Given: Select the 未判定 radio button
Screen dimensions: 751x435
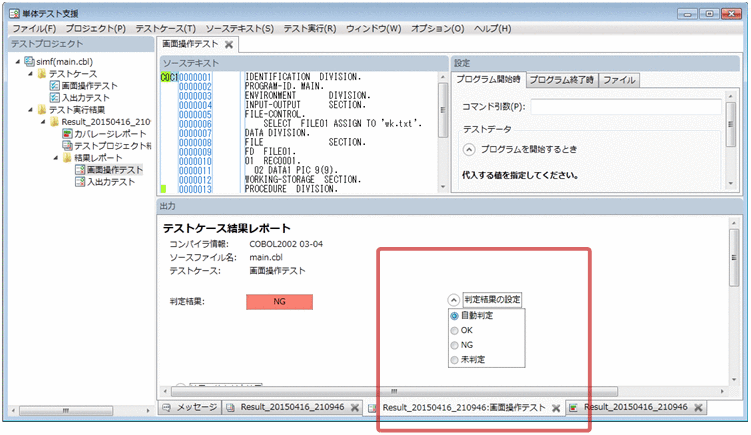Looking at the screenshot, I should pyautogui.click(x=454, y=360).
